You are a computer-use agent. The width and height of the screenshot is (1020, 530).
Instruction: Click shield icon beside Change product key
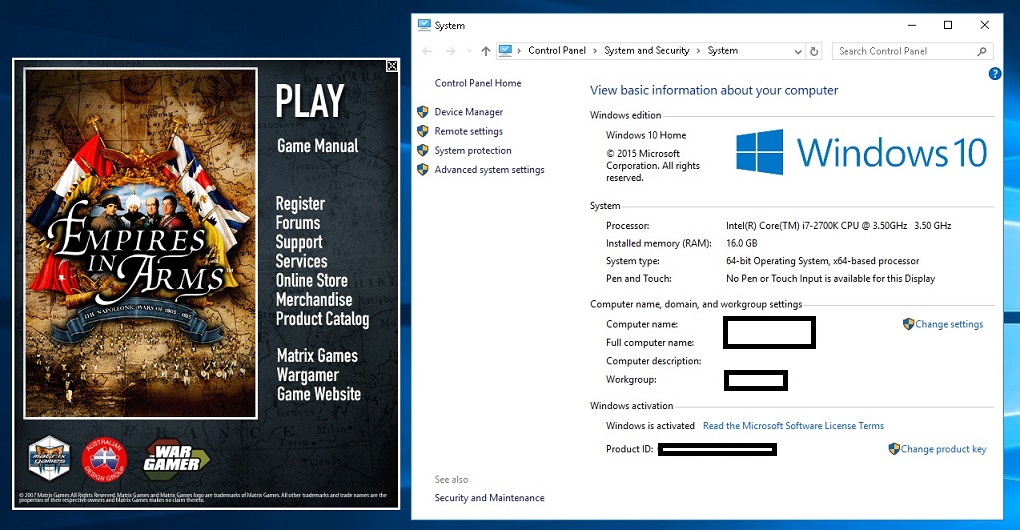point(894,449)
